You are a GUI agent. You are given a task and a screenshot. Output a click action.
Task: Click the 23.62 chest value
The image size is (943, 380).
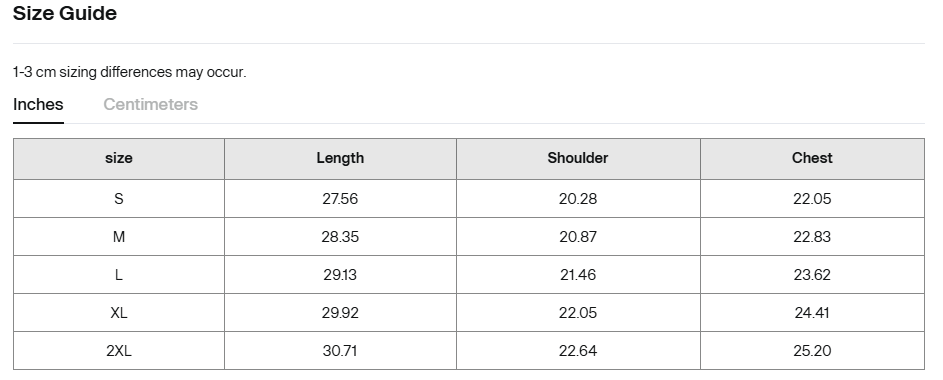pyautogui.click(x=812, y=275)
